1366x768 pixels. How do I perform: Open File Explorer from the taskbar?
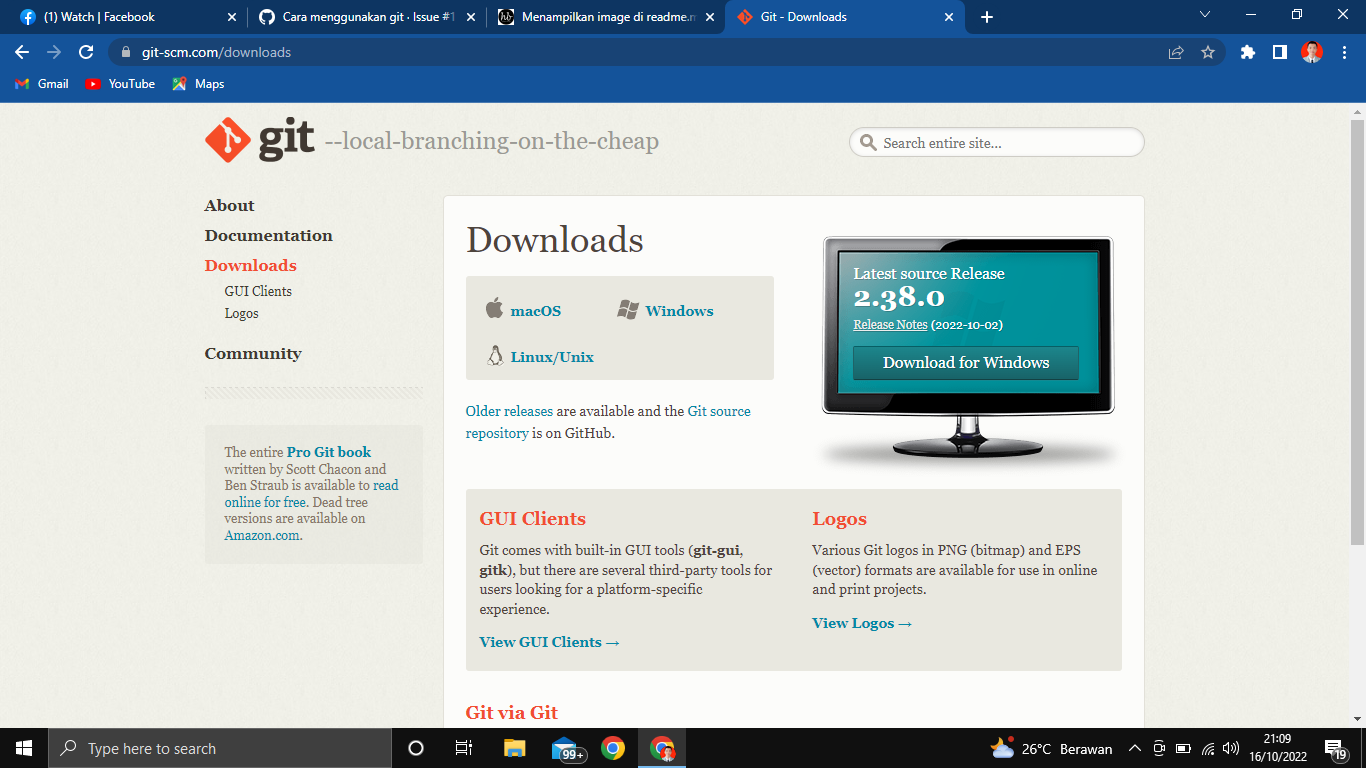pyautogui.click(x=514, y=748)
